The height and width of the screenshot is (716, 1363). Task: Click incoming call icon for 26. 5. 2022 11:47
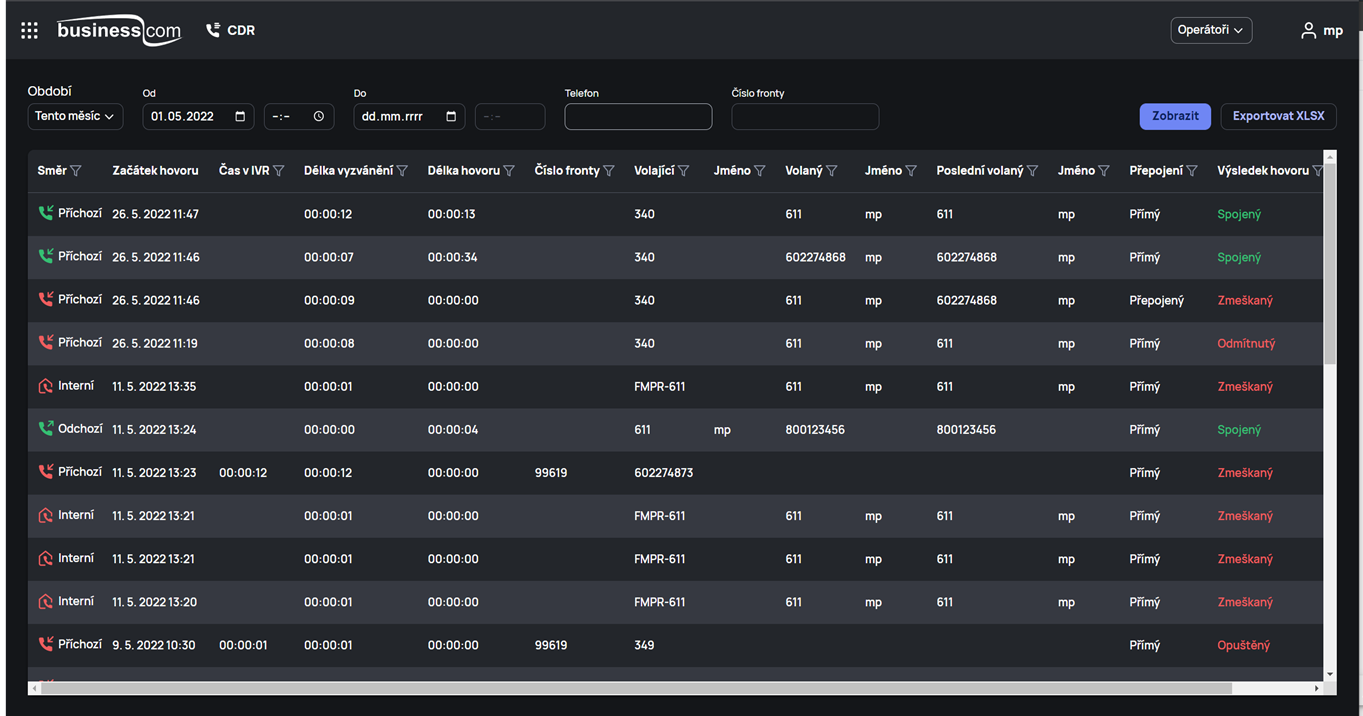pyautogui.click(x=45, y=213)
